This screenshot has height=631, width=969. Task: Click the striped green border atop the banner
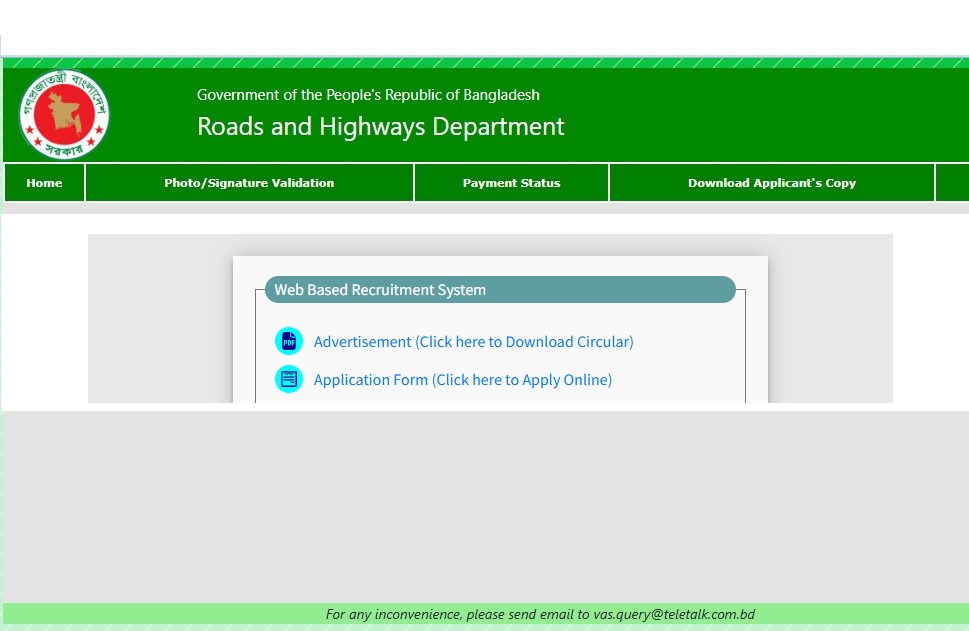[x=484, y=62]
